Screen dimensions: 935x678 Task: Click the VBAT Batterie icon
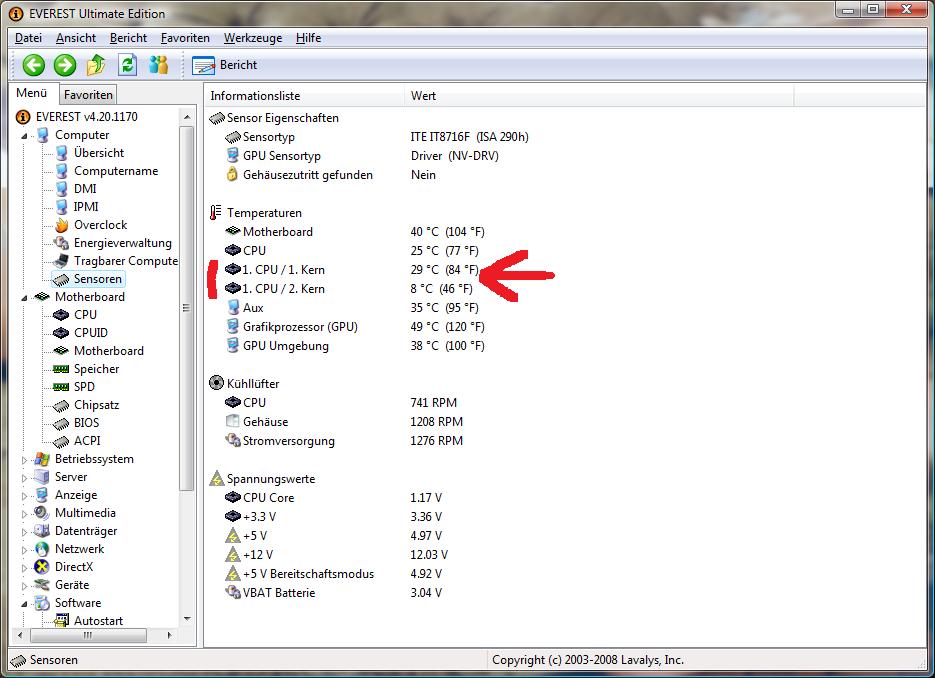point(233,592)
